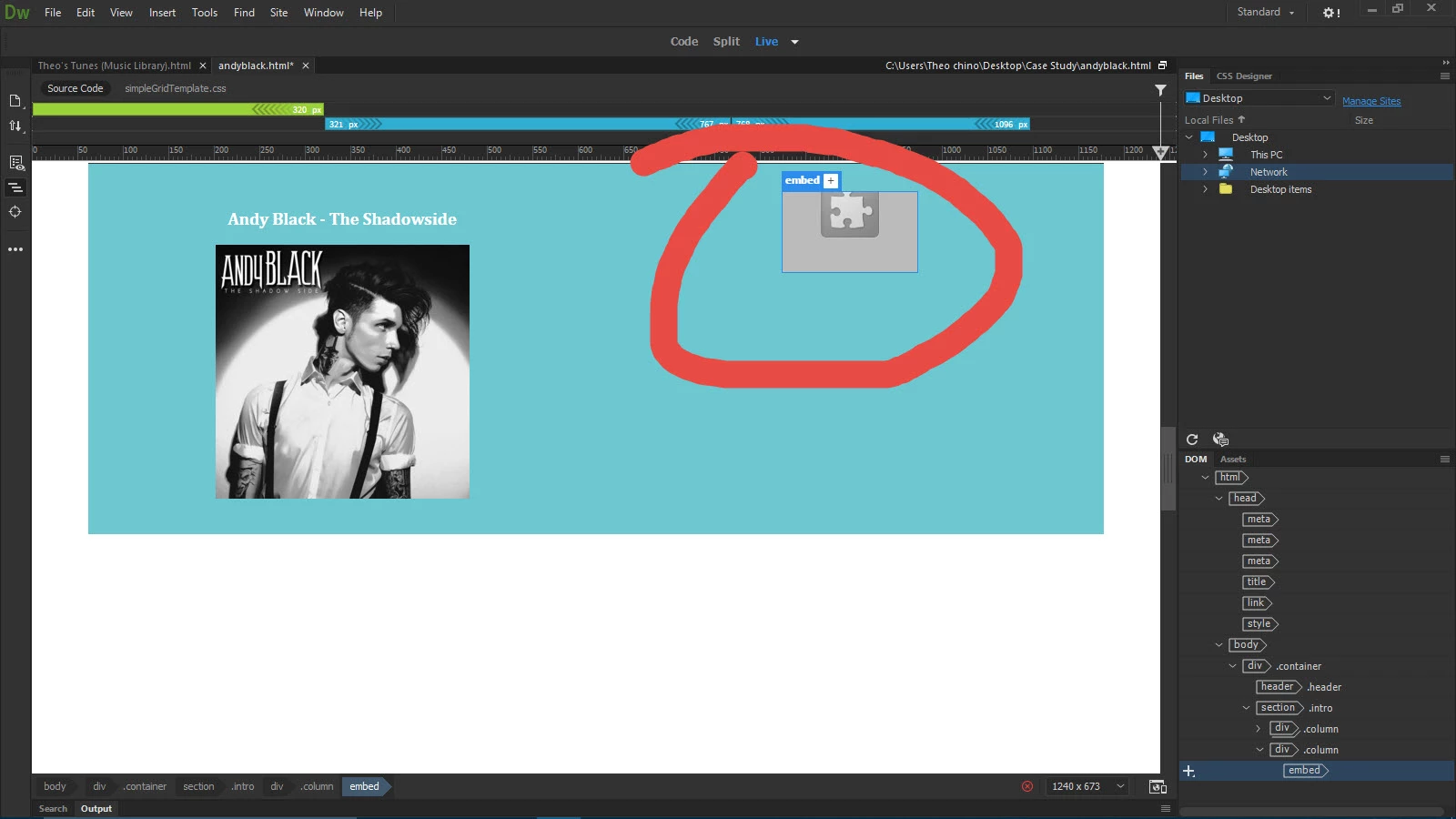Toggle the Inspect mode crosshair icon

pyautogui.click(x=15, y=212)
